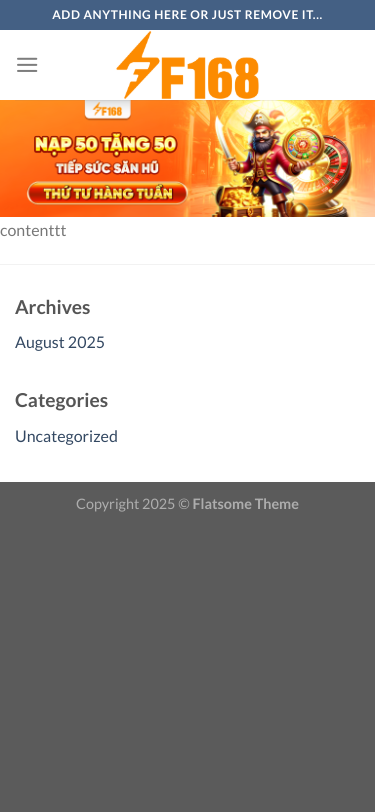Click the TIẾP SỨC SĂN HŨ banner text
The image size is (375, 812).
(107, 168)
